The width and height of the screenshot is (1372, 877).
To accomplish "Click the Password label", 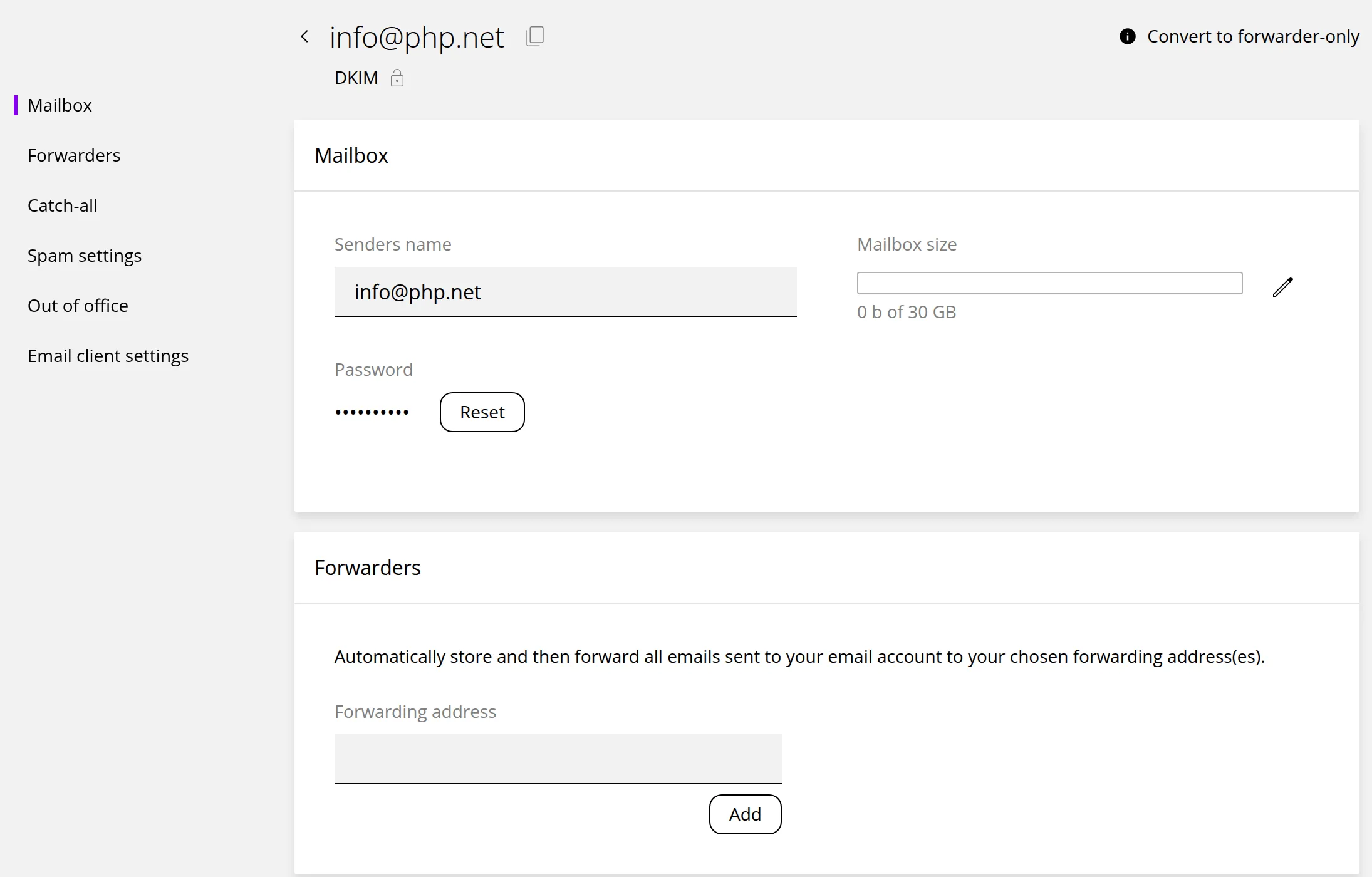I will point(373,370).
